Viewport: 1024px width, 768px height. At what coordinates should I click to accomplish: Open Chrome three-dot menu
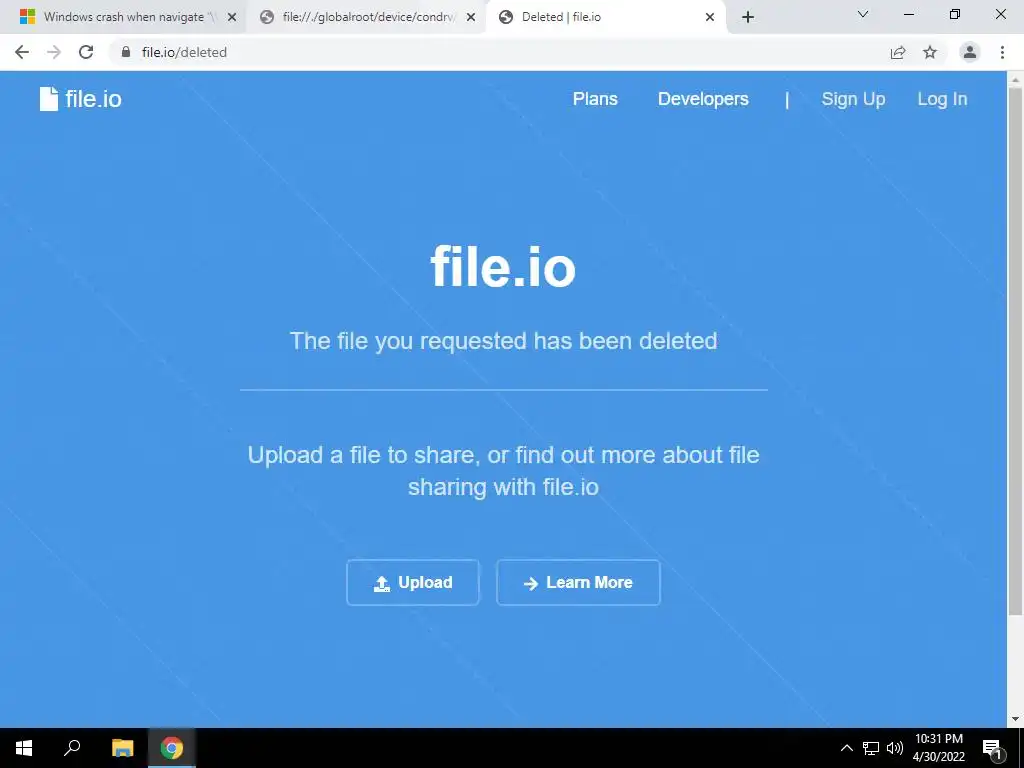(x=1002, y=52)
